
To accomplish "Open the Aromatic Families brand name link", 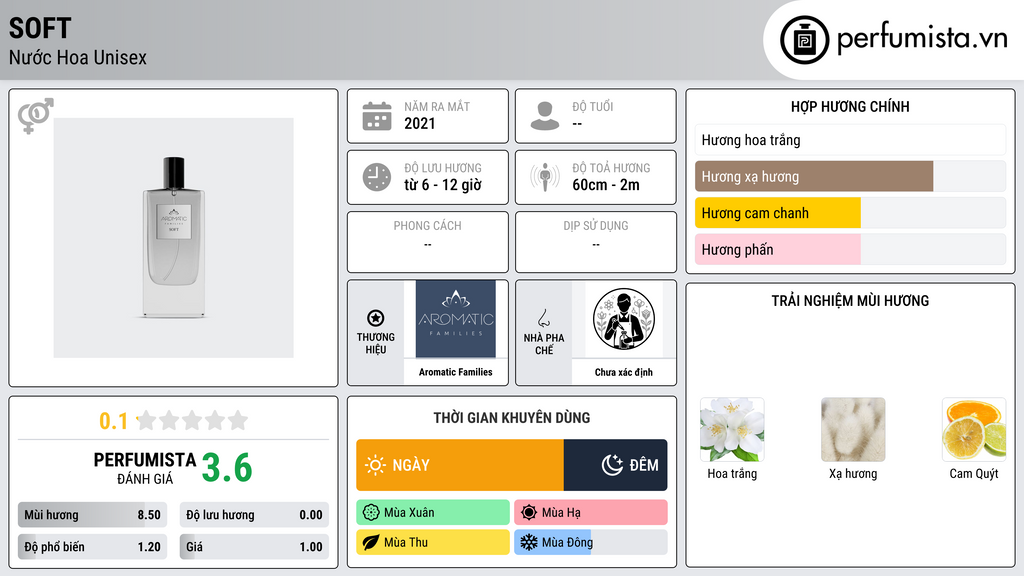I will point(456,372).
